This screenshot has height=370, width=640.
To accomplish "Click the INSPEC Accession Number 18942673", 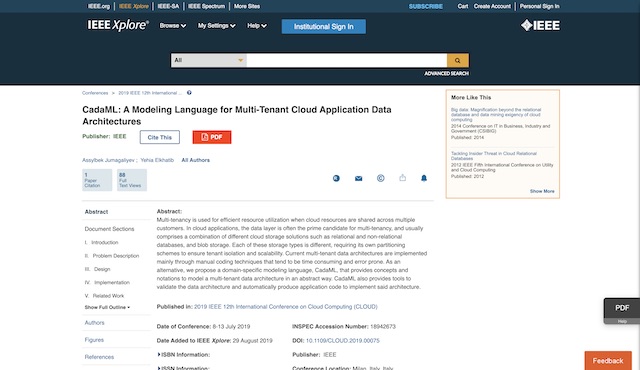I will coord(383,326).
